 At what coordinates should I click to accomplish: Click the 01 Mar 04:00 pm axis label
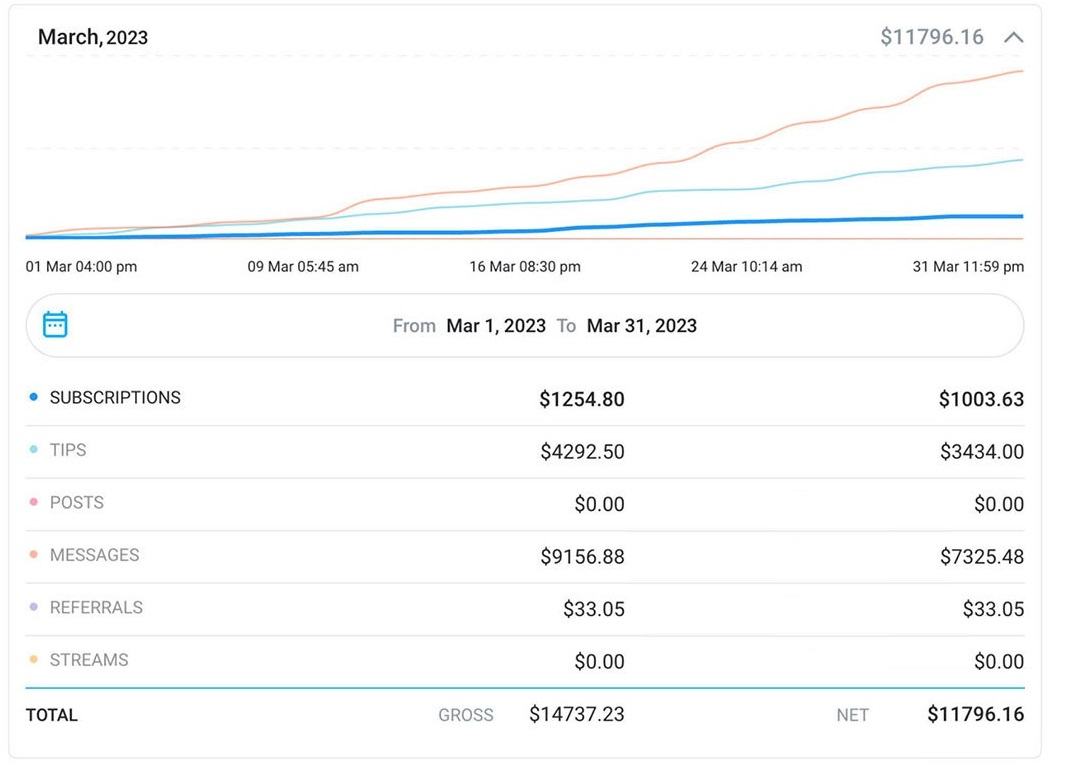pos(82,267)
